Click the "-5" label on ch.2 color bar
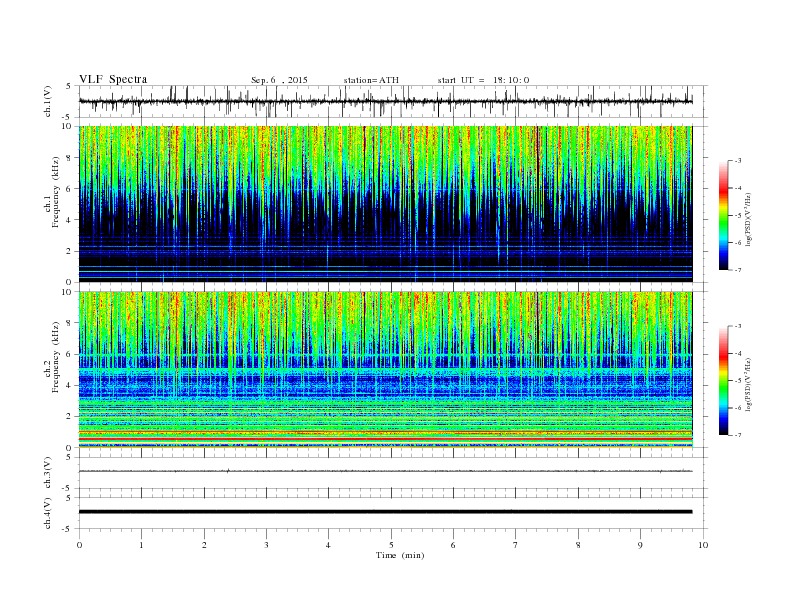Image resolution: width=792 pixels, height=612 pixels. (x=738, y=381)
